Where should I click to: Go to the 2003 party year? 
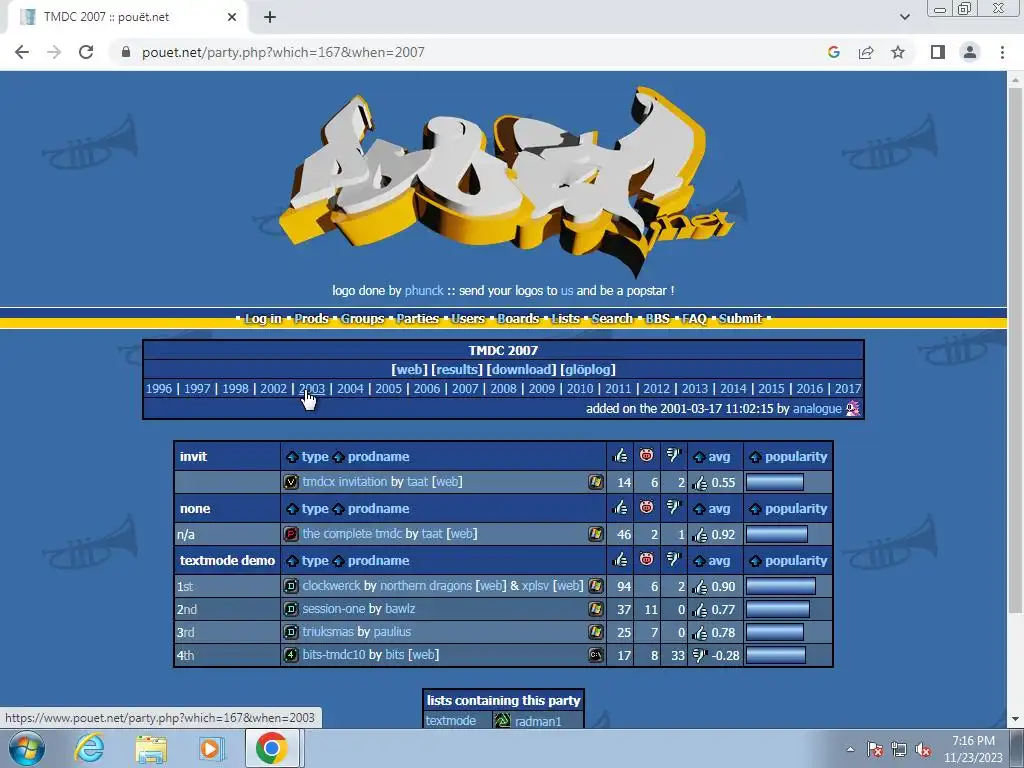[312, 389]
